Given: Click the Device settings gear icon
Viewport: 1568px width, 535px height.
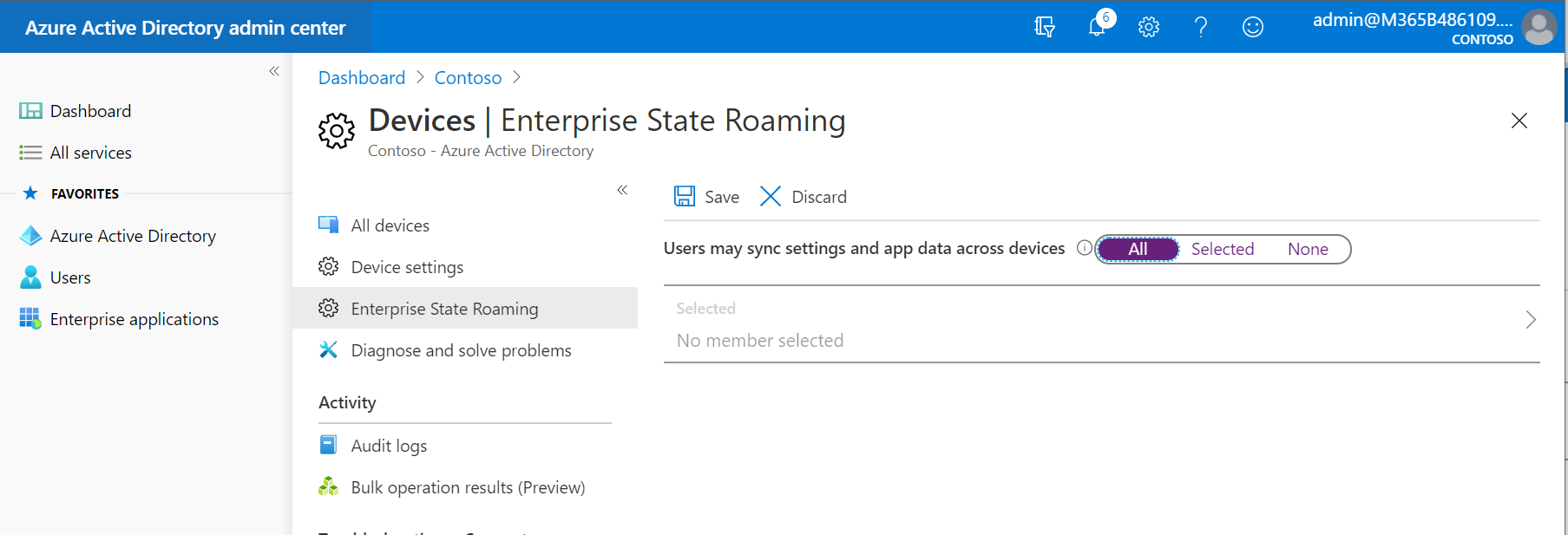Looking at the screenshot, I should tap(329, 266).
